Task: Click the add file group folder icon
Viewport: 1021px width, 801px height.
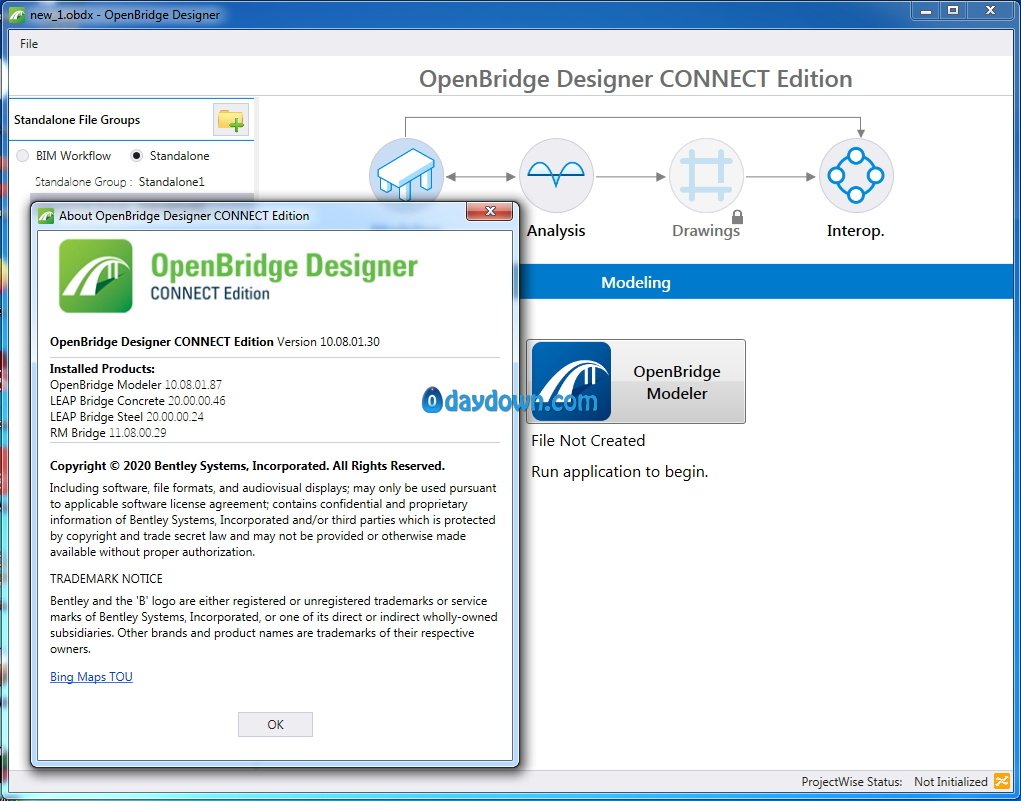Action: pos(231,120)
